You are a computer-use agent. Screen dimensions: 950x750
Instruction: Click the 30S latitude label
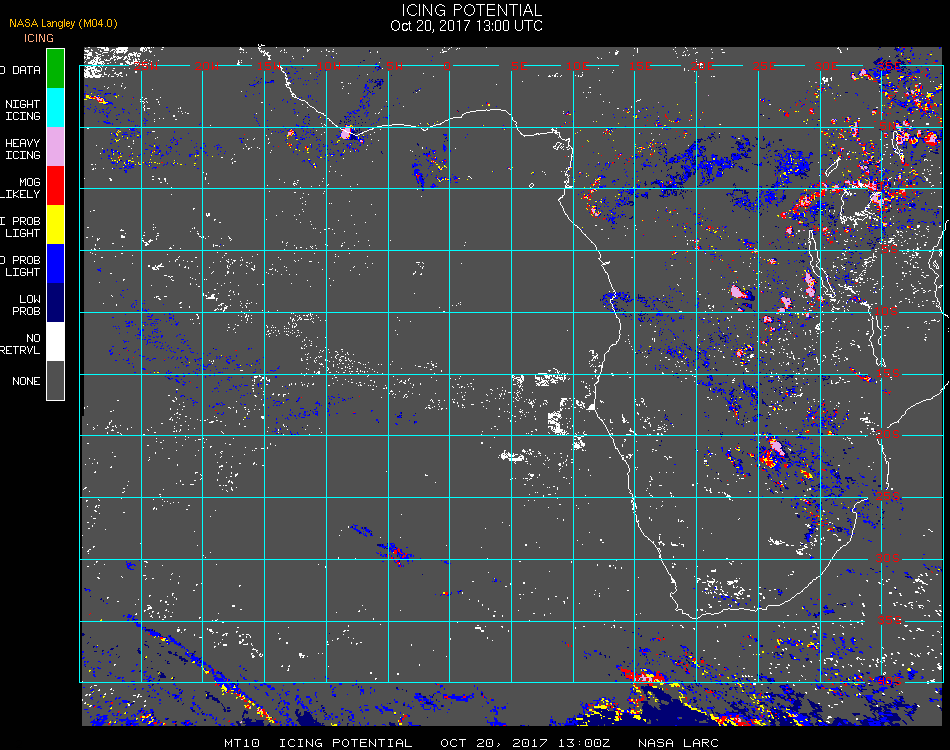pyautogui.click(x=888, y=559)
